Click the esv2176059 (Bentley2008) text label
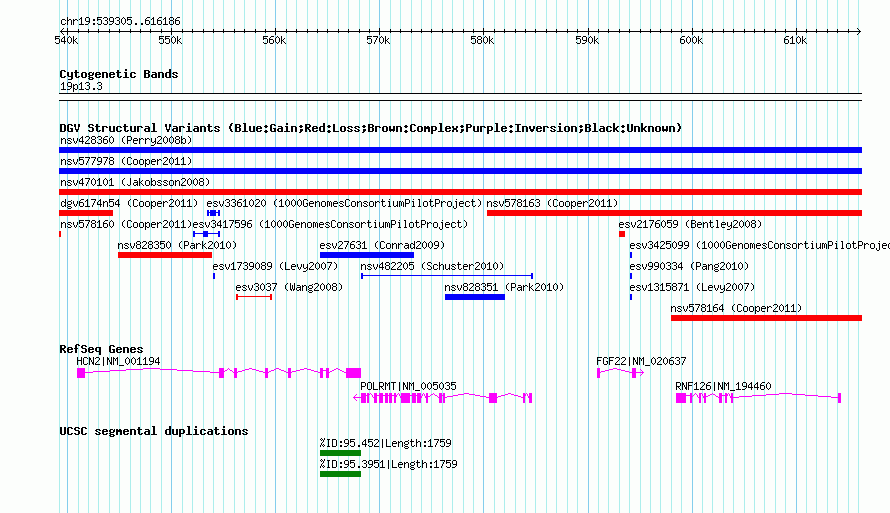Screen dimensions: 890x513 pyautogui.click(x=690, y=224)
